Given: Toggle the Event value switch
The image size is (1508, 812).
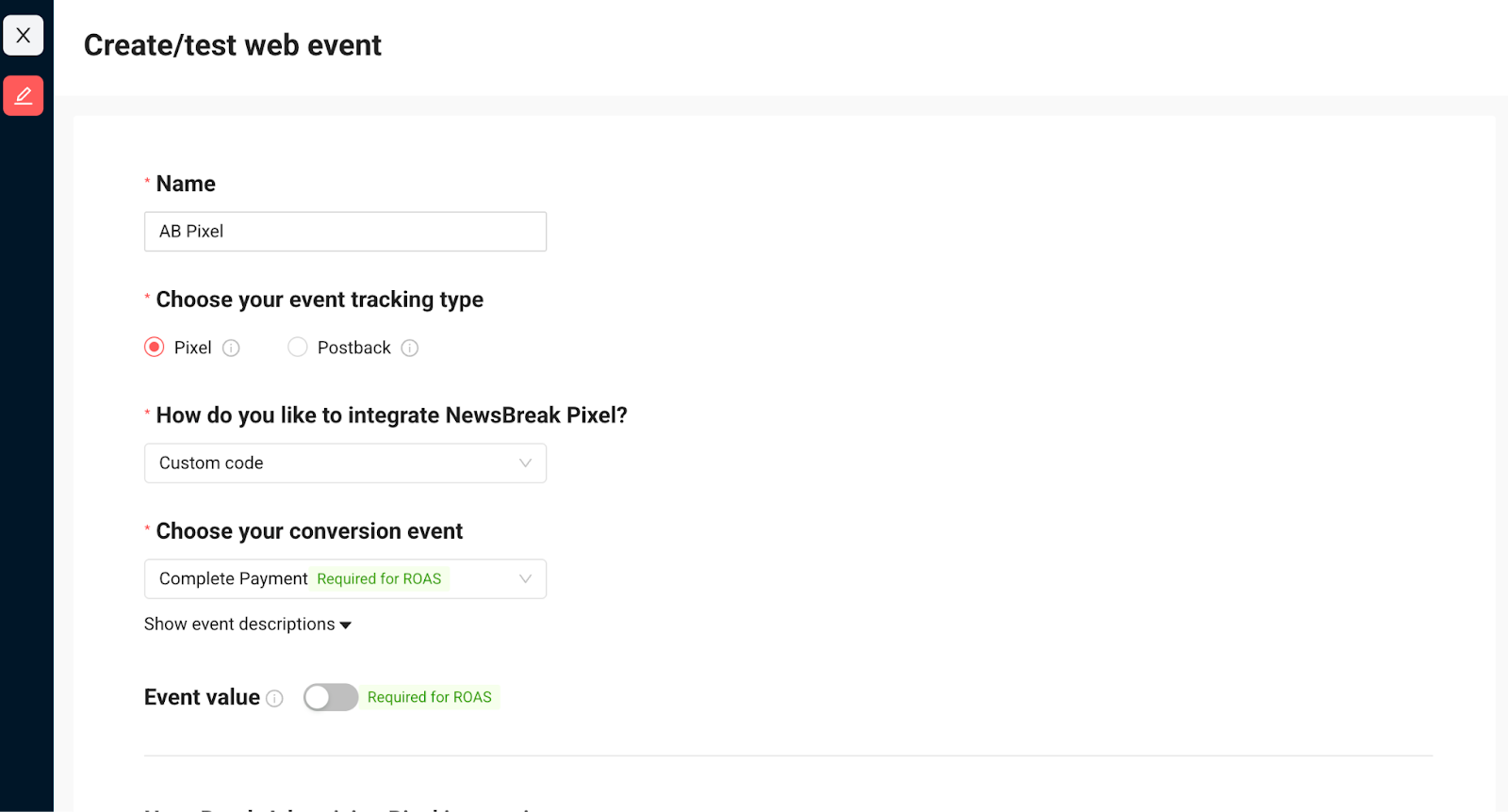Looking at the screenshot, I should pos(331,697).
